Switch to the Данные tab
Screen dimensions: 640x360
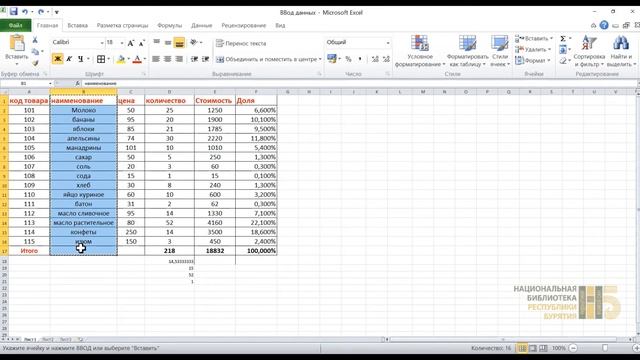(202, 25)
